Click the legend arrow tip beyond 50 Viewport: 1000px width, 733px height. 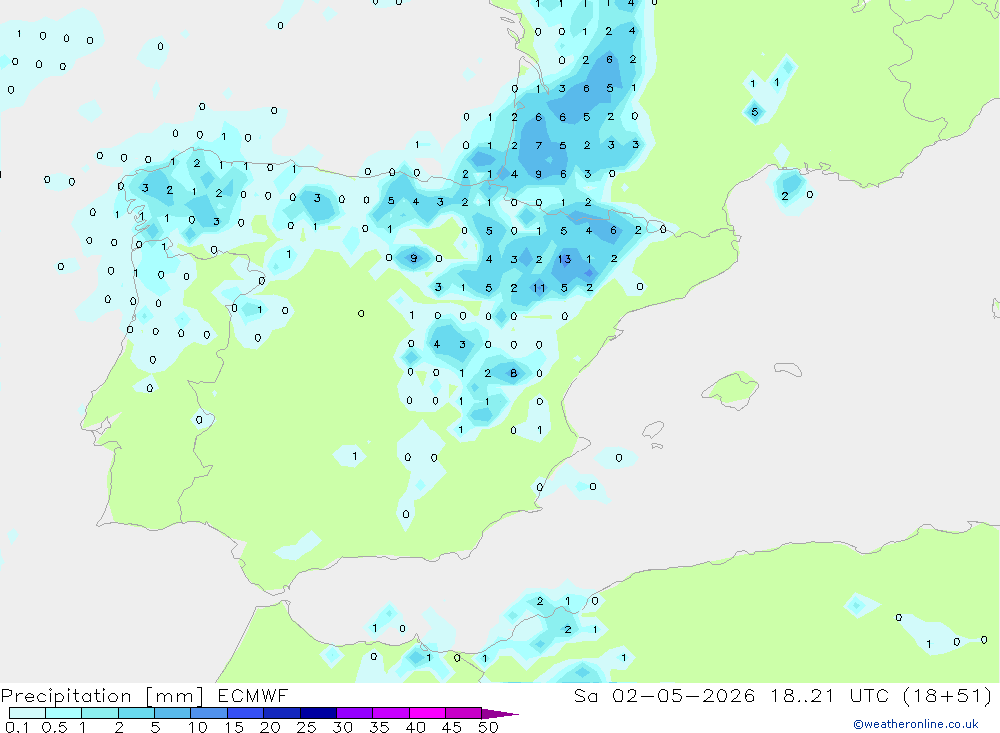pyautogui.click(x=500, y=713)
